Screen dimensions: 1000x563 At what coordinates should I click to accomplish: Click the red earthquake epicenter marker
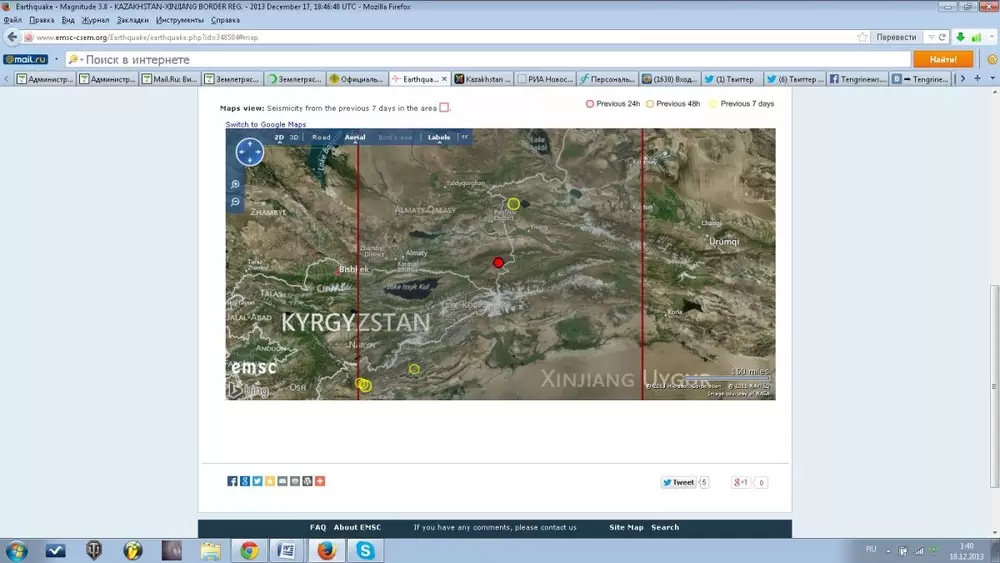499,263
